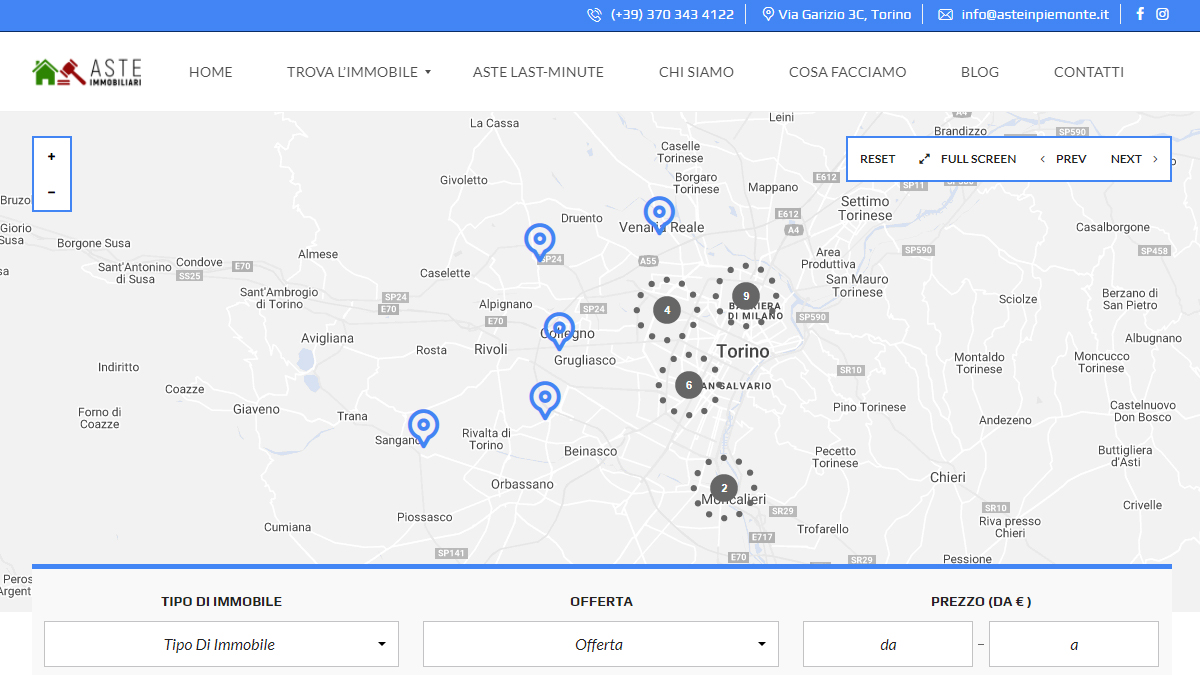The width and height of the screenshot is (1200, 675).
Task: Select the map pin near Sangano
Action: 424,427
